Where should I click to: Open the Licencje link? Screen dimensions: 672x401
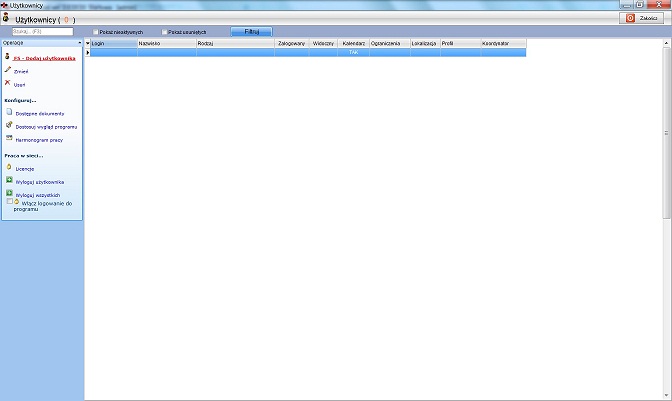click(x=25, y=169)
